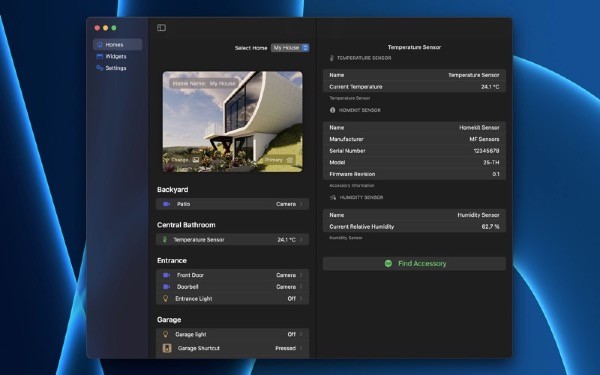Select the Current Temperature 24.1 °C row
This screenshot has width=600, height=375.
tap(414, 87)
